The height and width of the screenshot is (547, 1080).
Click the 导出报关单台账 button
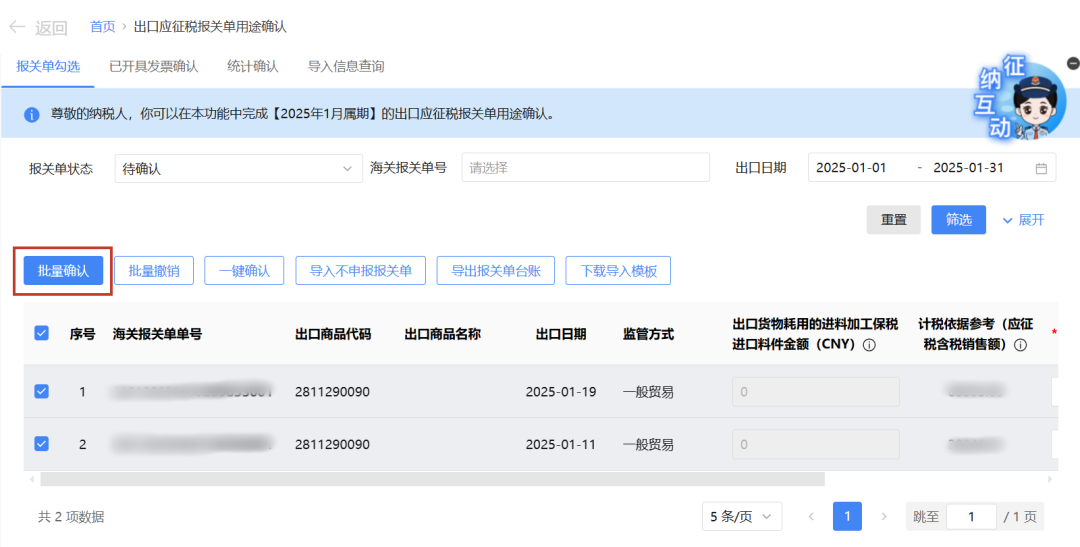(x=495, y=271)
